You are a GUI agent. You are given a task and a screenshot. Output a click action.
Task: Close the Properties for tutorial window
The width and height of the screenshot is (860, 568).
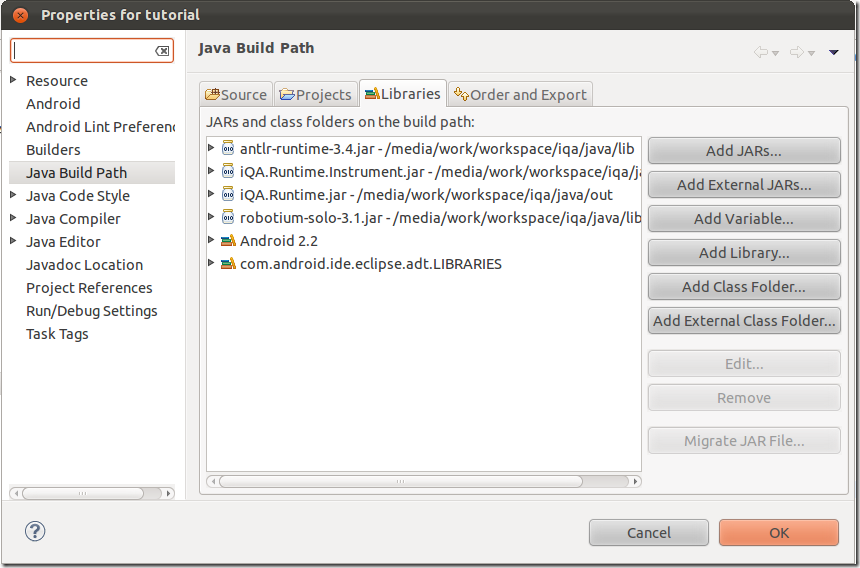(20, 15)
